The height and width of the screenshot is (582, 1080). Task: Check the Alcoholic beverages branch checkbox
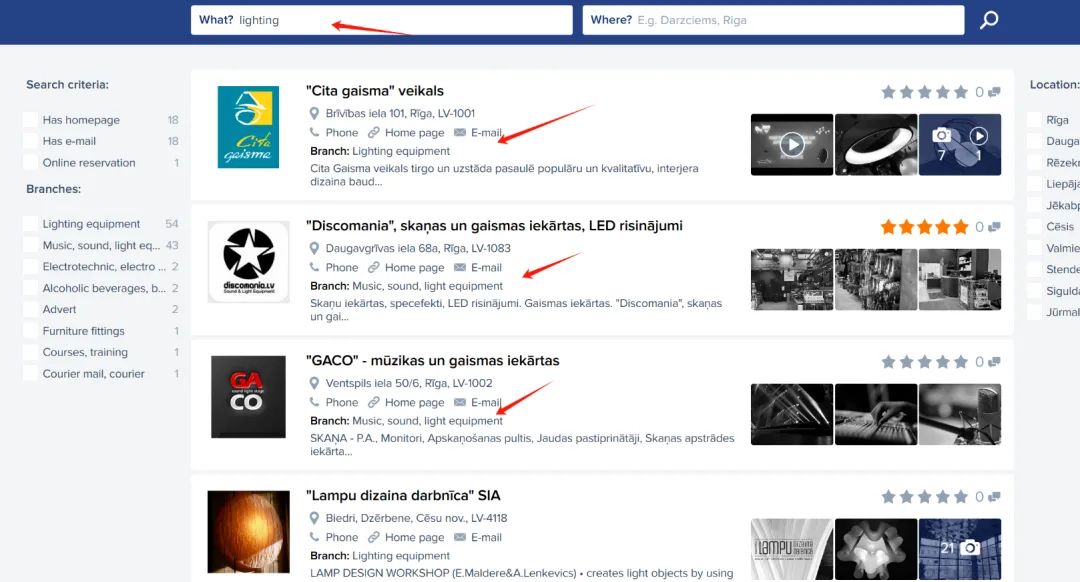click(30, 288)
